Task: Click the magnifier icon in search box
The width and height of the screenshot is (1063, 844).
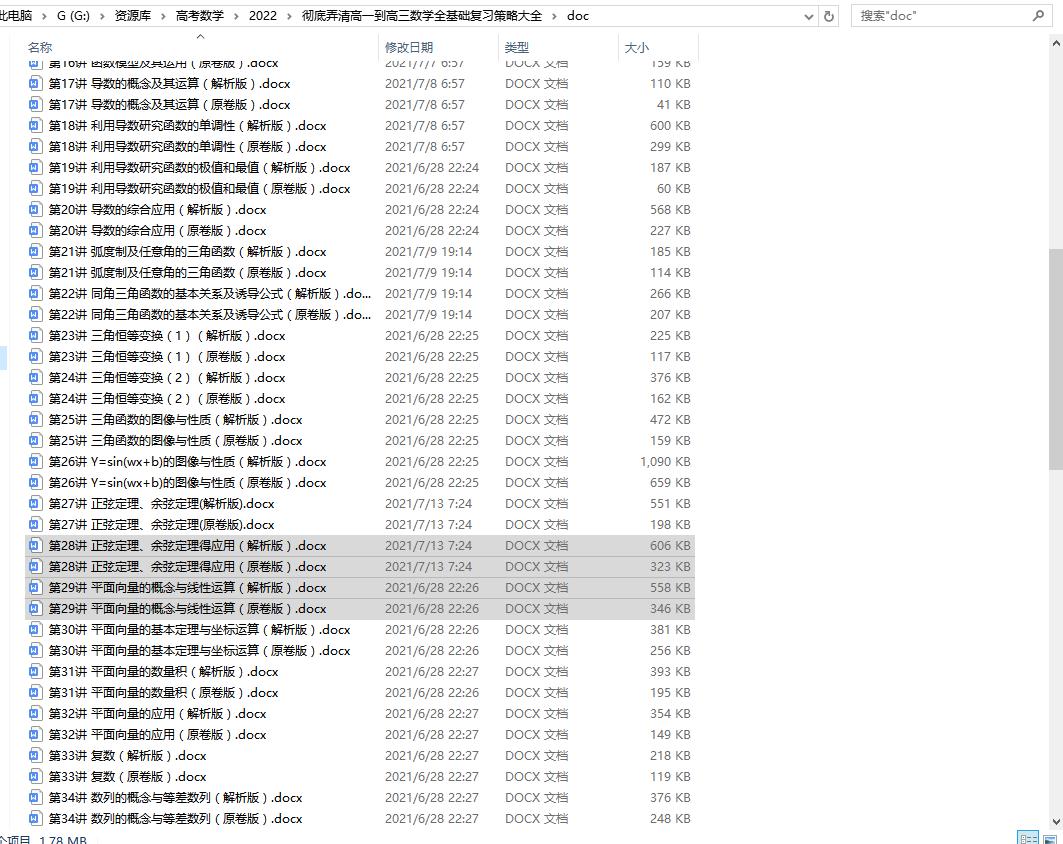Action: pyautogui.click(x=1038, y=16)
